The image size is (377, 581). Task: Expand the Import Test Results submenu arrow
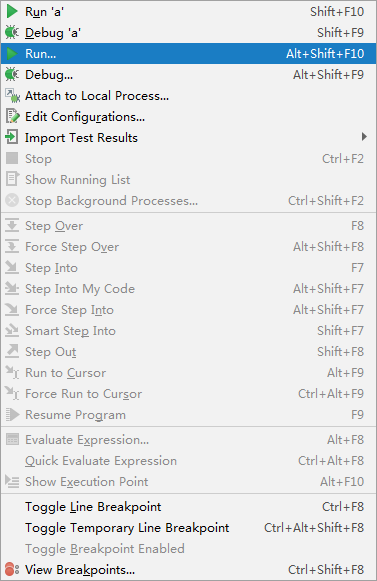pos(364,137)
